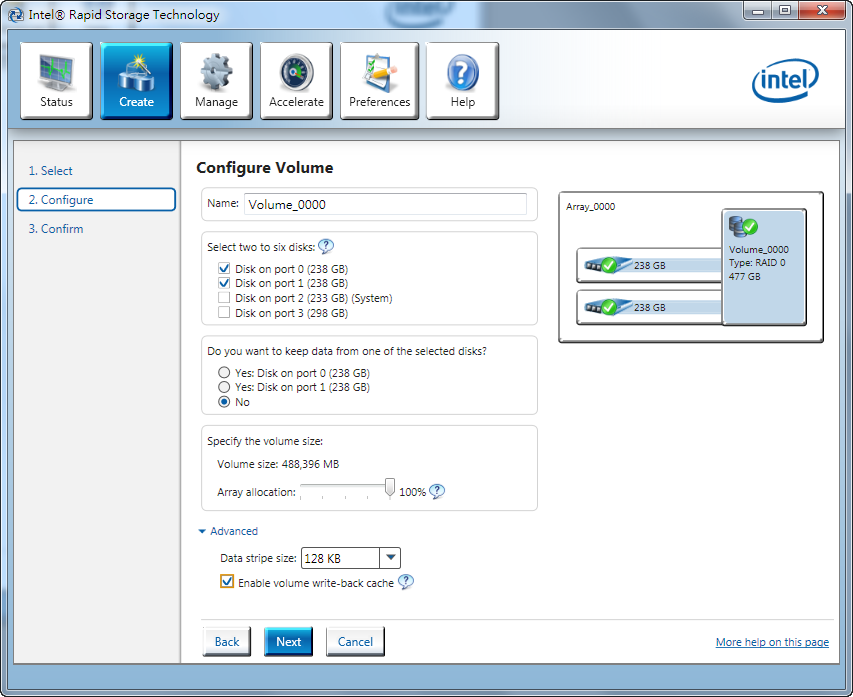Check Disk on port 3 (298 GB)
The height and width of the screenshot is (697, 853).
pos(224,313)
